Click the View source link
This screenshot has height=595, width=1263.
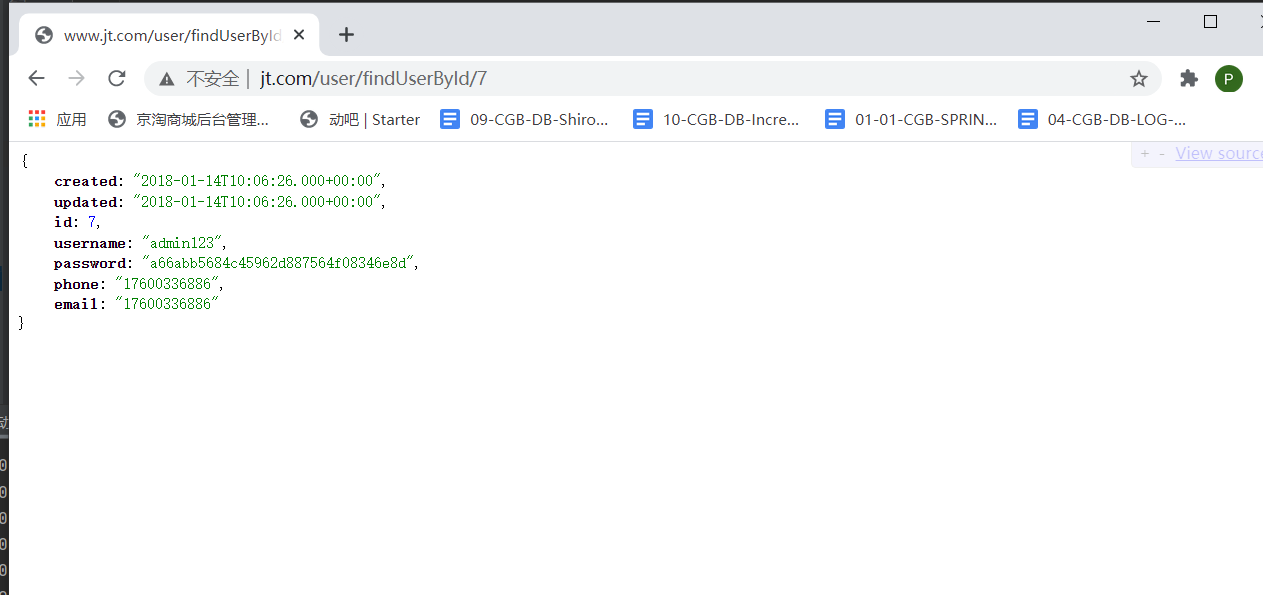pyautogui.click(x=1219, y=153)
